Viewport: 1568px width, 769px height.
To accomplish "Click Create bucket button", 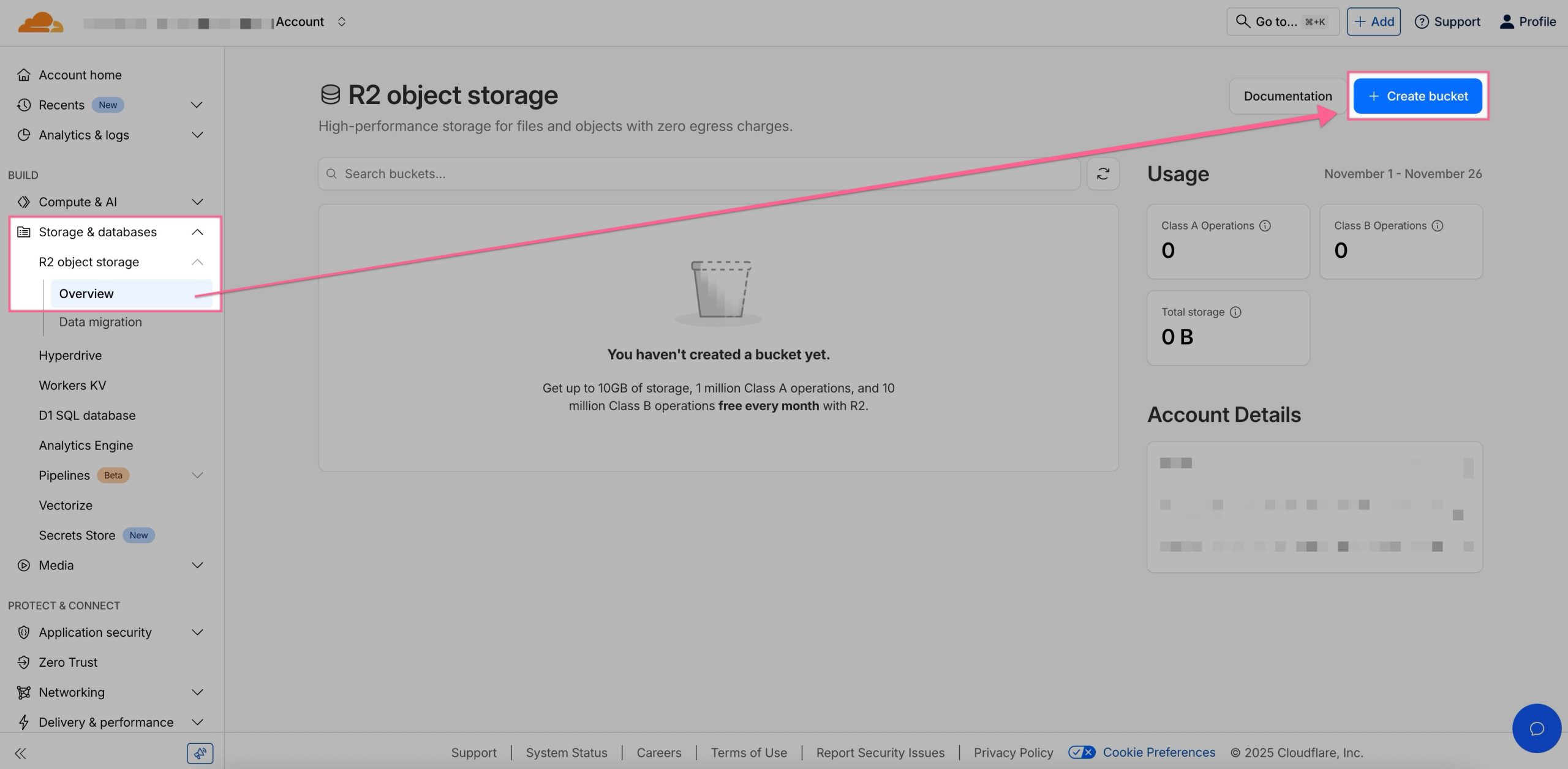I will (x=1418, y=96).
